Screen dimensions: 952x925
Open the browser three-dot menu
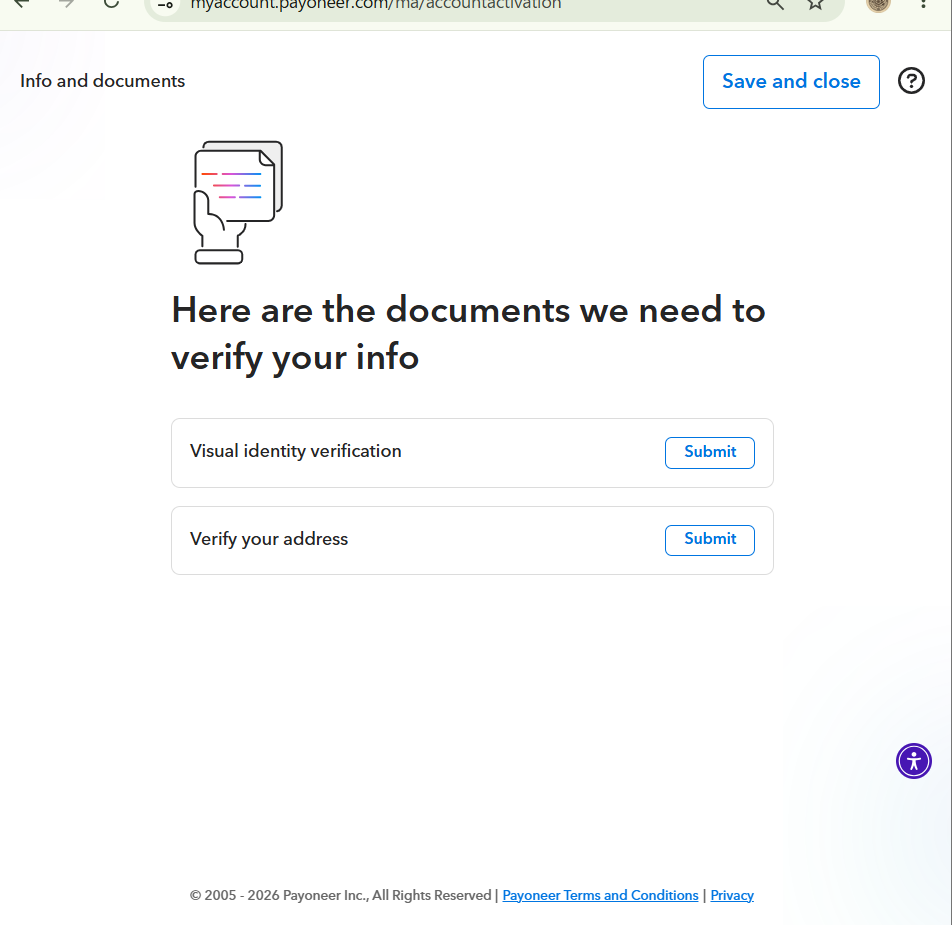tap(923, 4)
